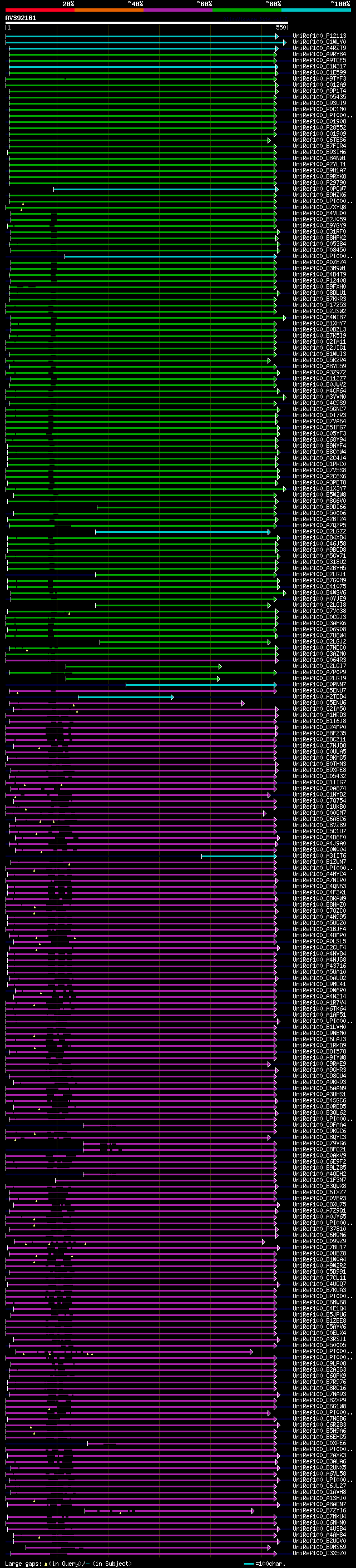Select the AV392161 query name label
The width and height of the screenshot is (356, 1568).
(x=21, y=18)
